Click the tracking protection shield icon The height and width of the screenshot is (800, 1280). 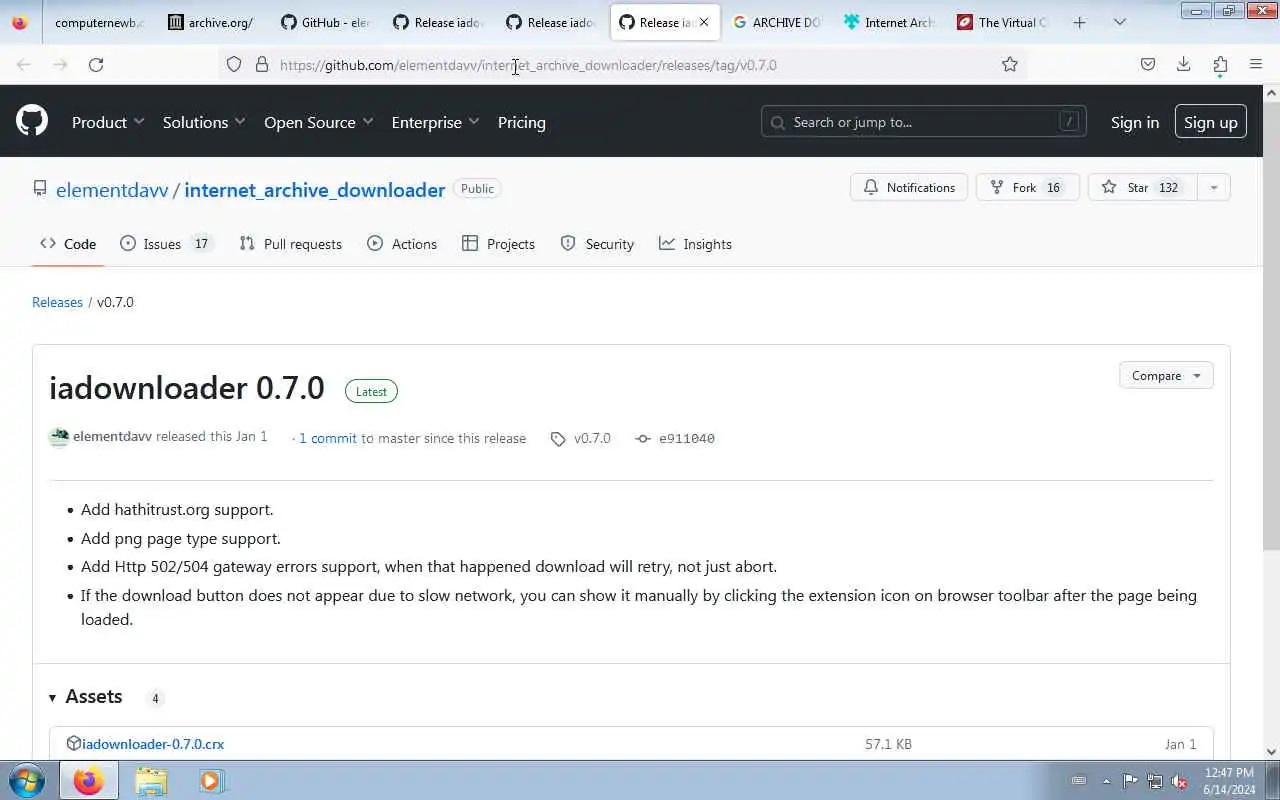click(x=234, y=65)
